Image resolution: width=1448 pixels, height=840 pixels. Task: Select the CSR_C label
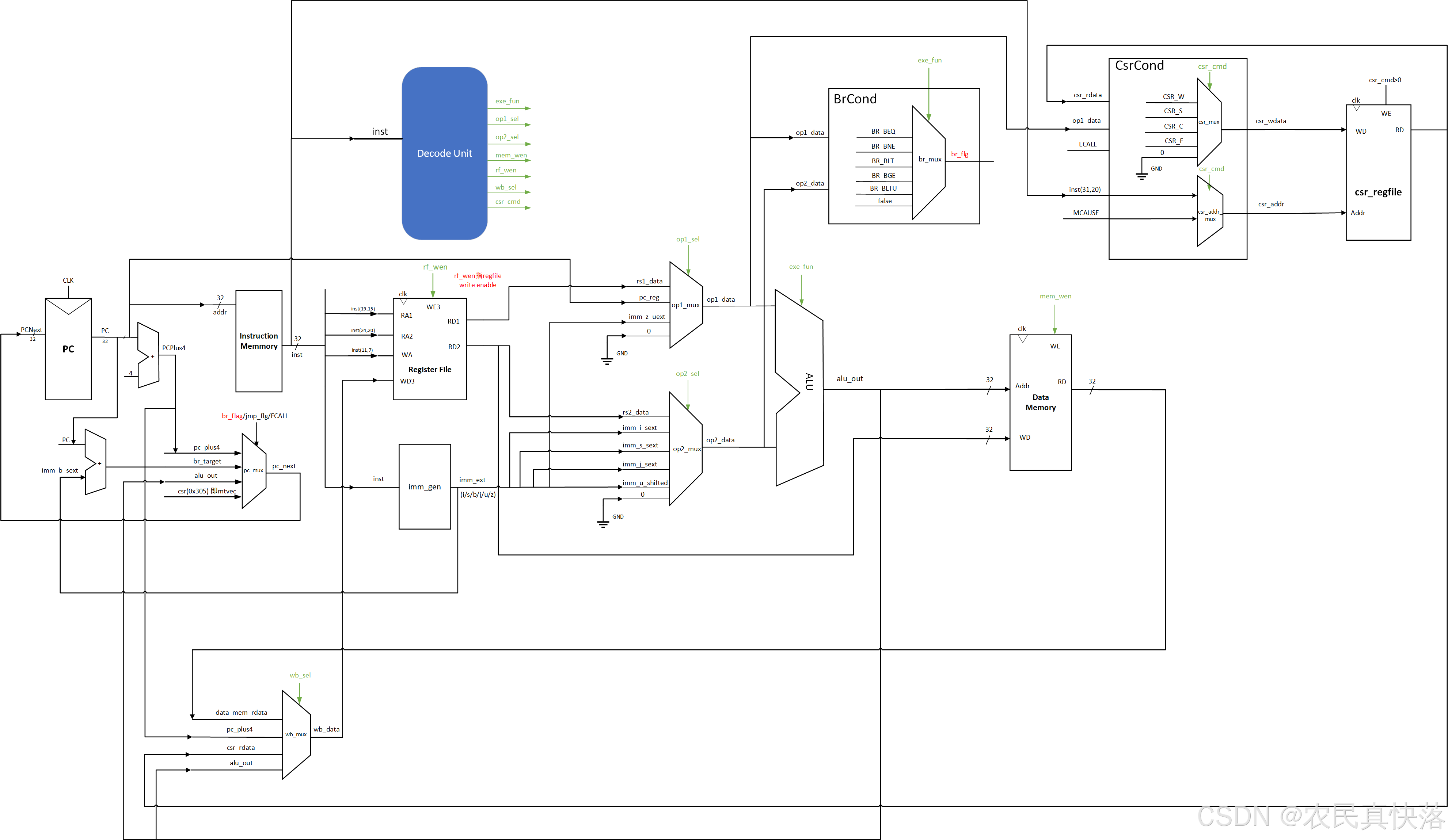[x=1173, y=126]
